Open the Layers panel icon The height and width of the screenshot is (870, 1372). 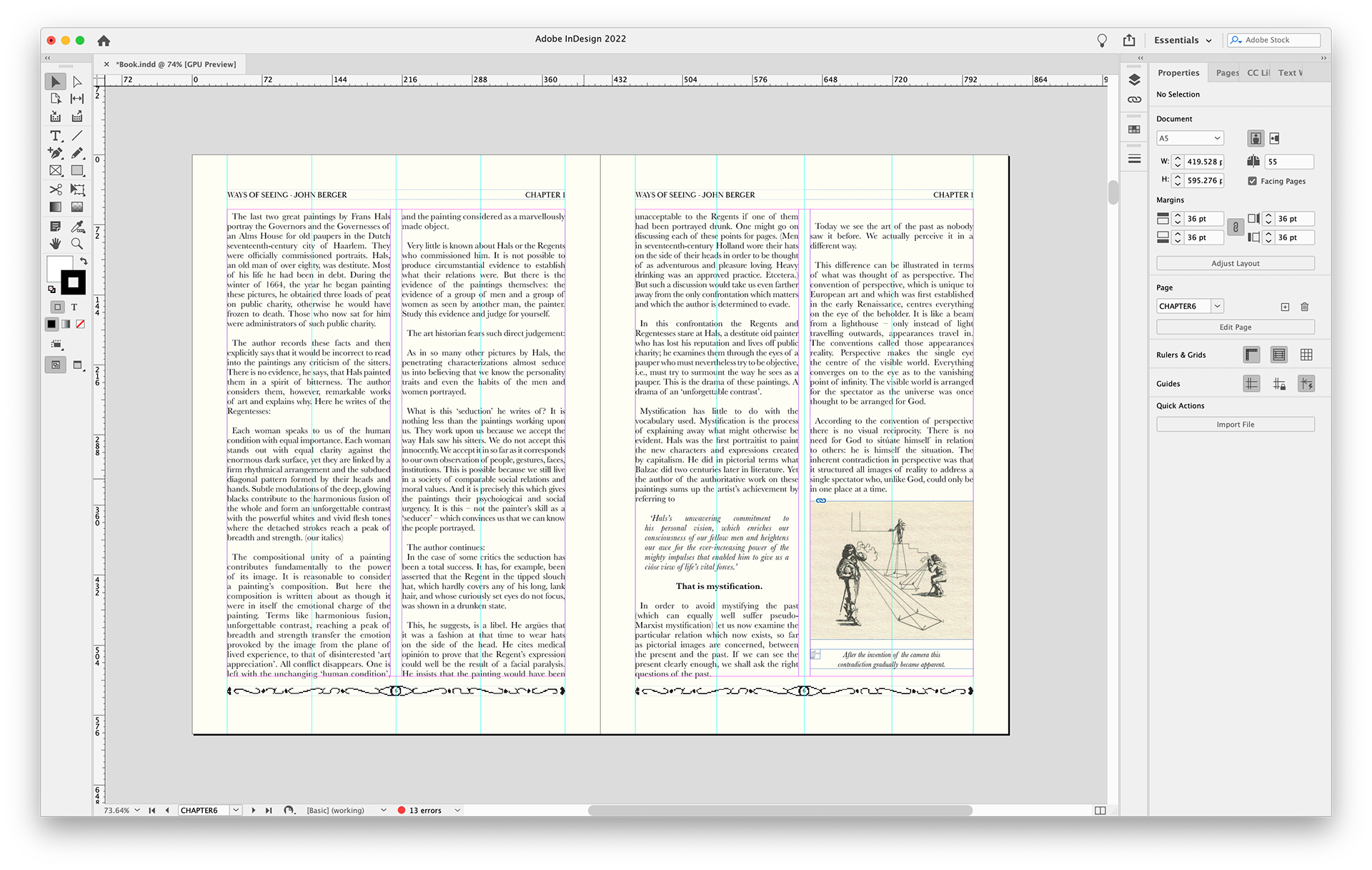tap(1134, 79)
